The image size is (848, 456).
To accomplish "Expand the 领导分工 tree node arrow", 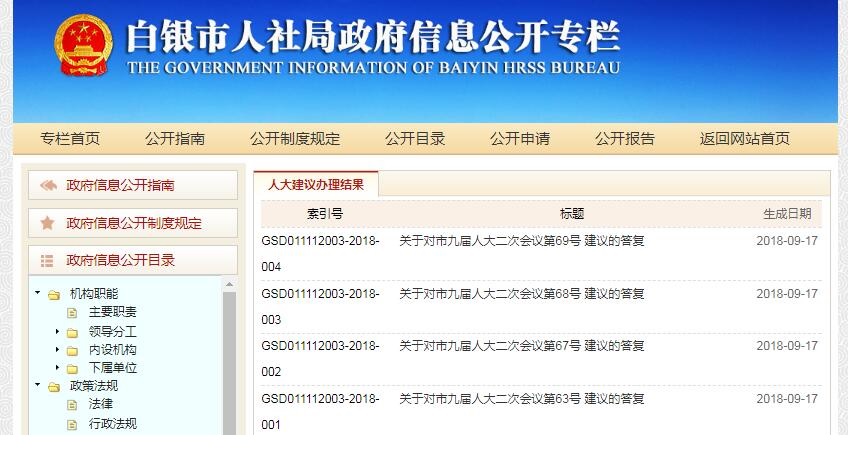I will point(57,331).
